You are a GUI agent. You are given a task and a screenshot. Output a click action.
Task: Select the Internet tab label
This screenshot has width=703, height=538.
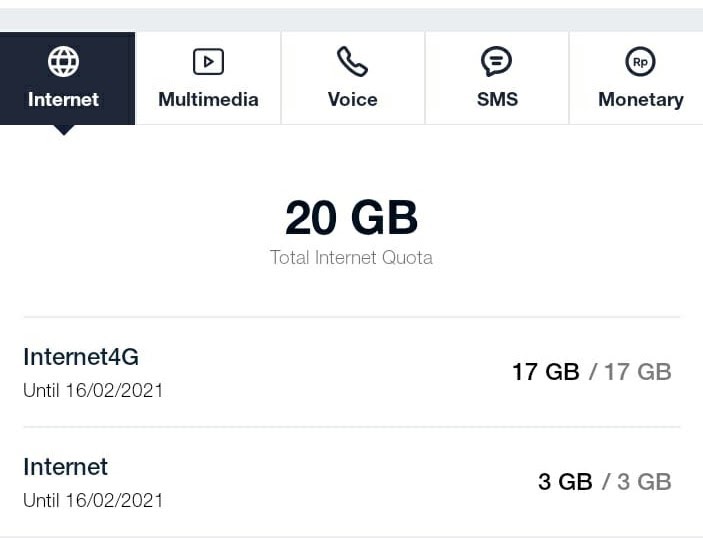point(63,99)
